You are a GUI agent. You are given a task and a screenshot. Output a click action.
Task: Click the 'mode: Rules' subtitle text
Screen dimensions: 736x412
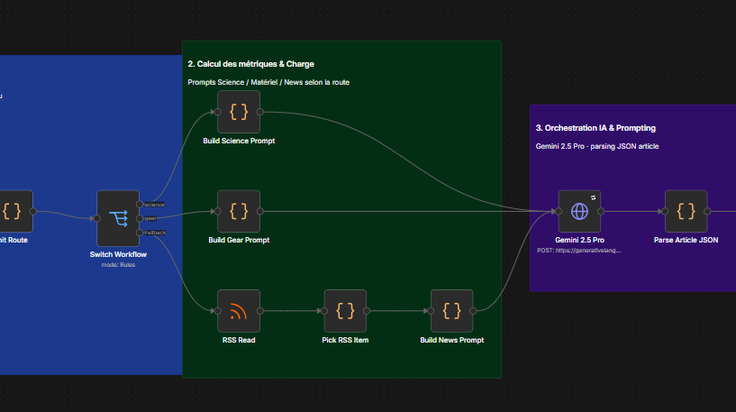(x=118, y=265)
